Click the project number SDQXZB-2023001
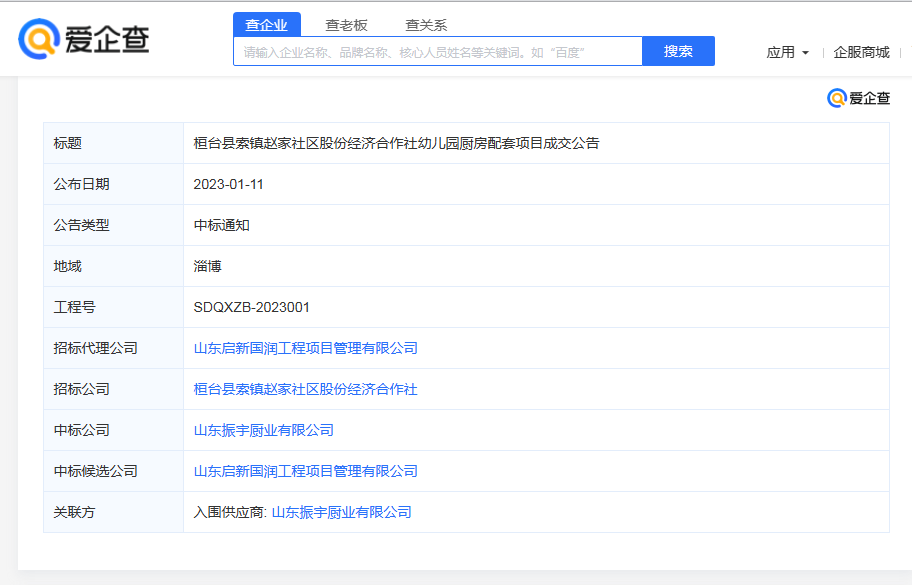The height and width of the screenshot is (585, 912). tap(251, 307)
